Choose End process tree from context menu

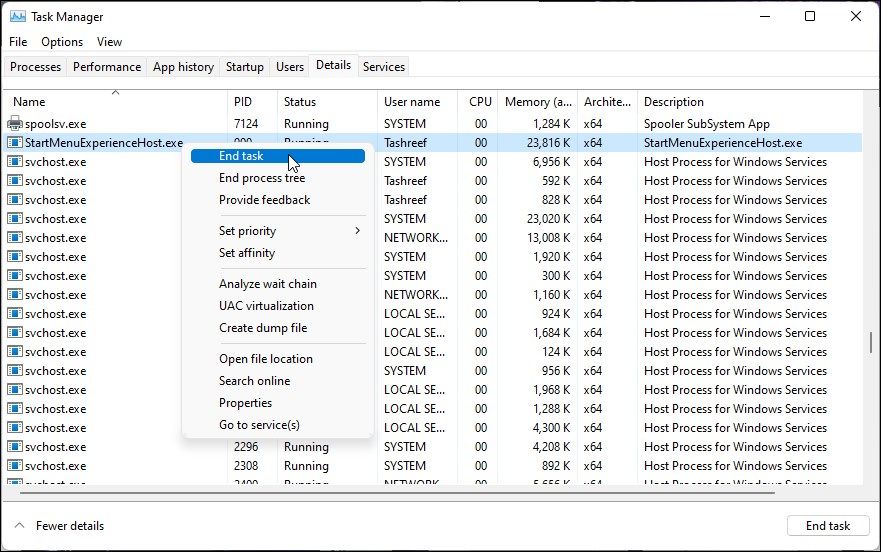[x=262, y=178]
